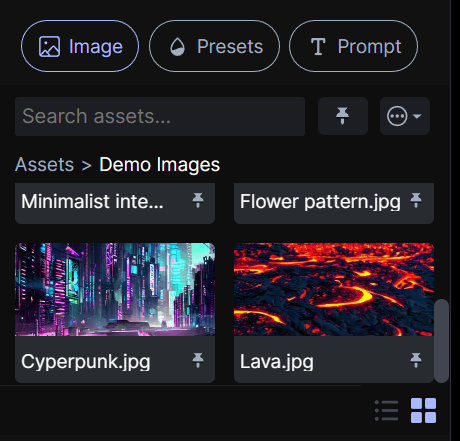This screenshot has width=460, height=441.
Task: Go back to Assets breadcrumb
Action: pyautogui.click(x=44, y=164)
